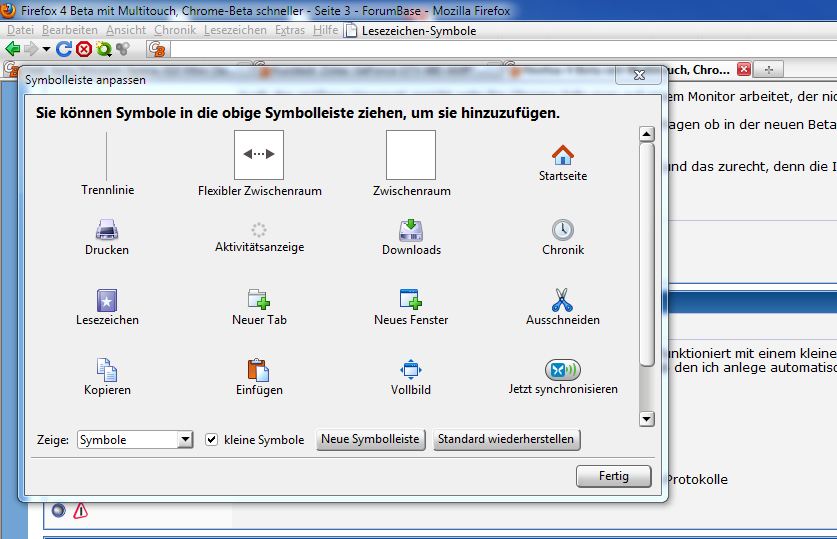Select the Vollbild icon
Viewport: 837px width, 539px height.
[410, 369]
